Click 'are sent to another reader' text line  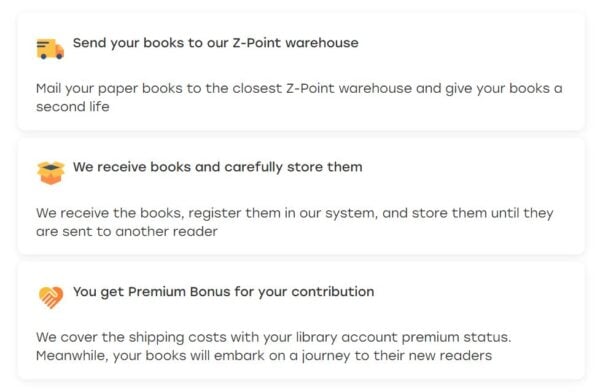127,232
